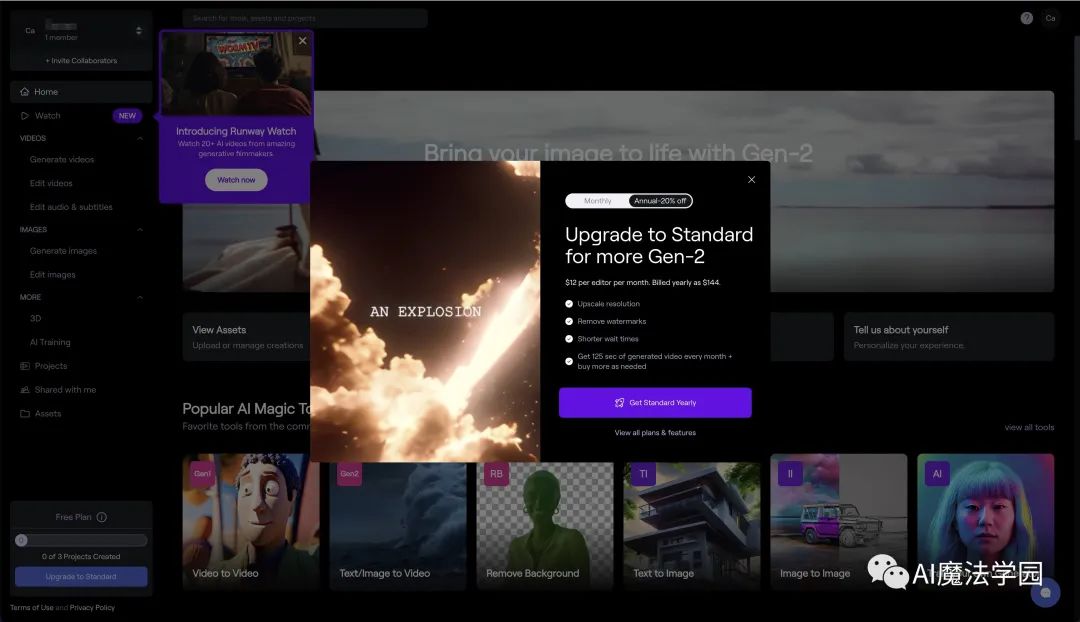Open the Remove Background tool card

click(x=545, y=526)
